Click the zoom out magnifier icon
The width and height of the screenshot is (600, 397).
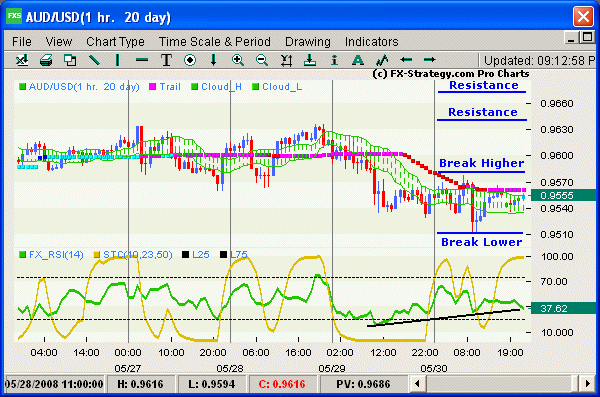click(x=262, y=60)
